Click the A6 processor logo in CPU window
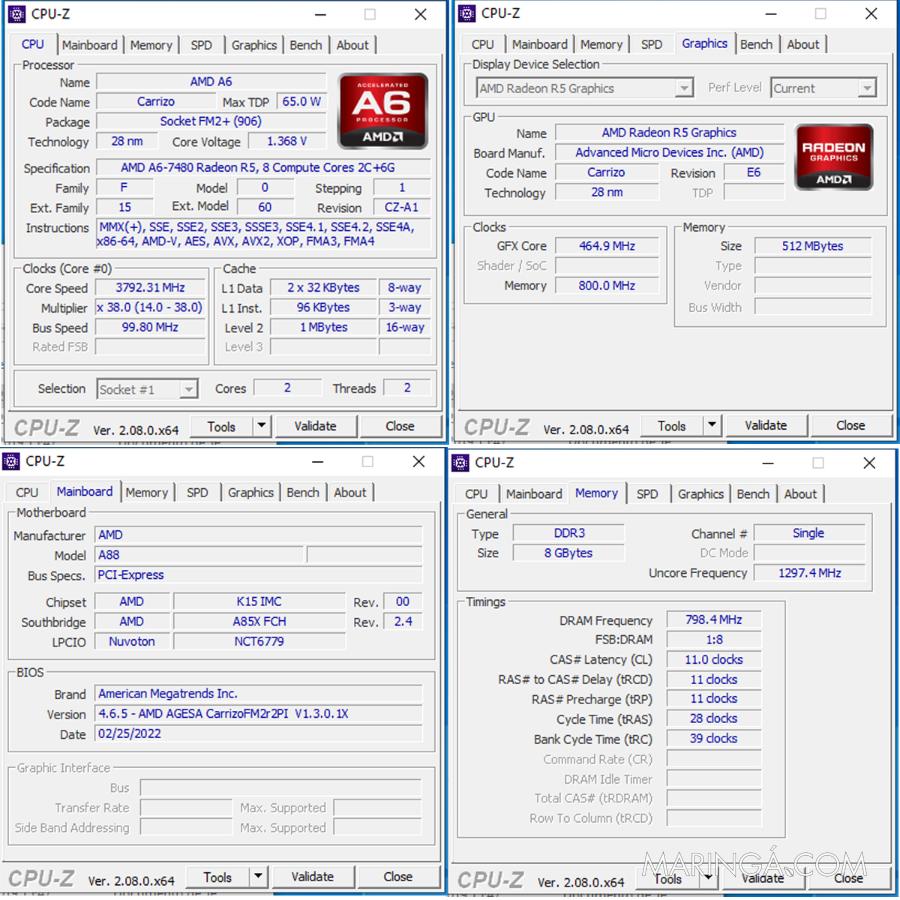 pyautogui.click(x=383, y=111)
